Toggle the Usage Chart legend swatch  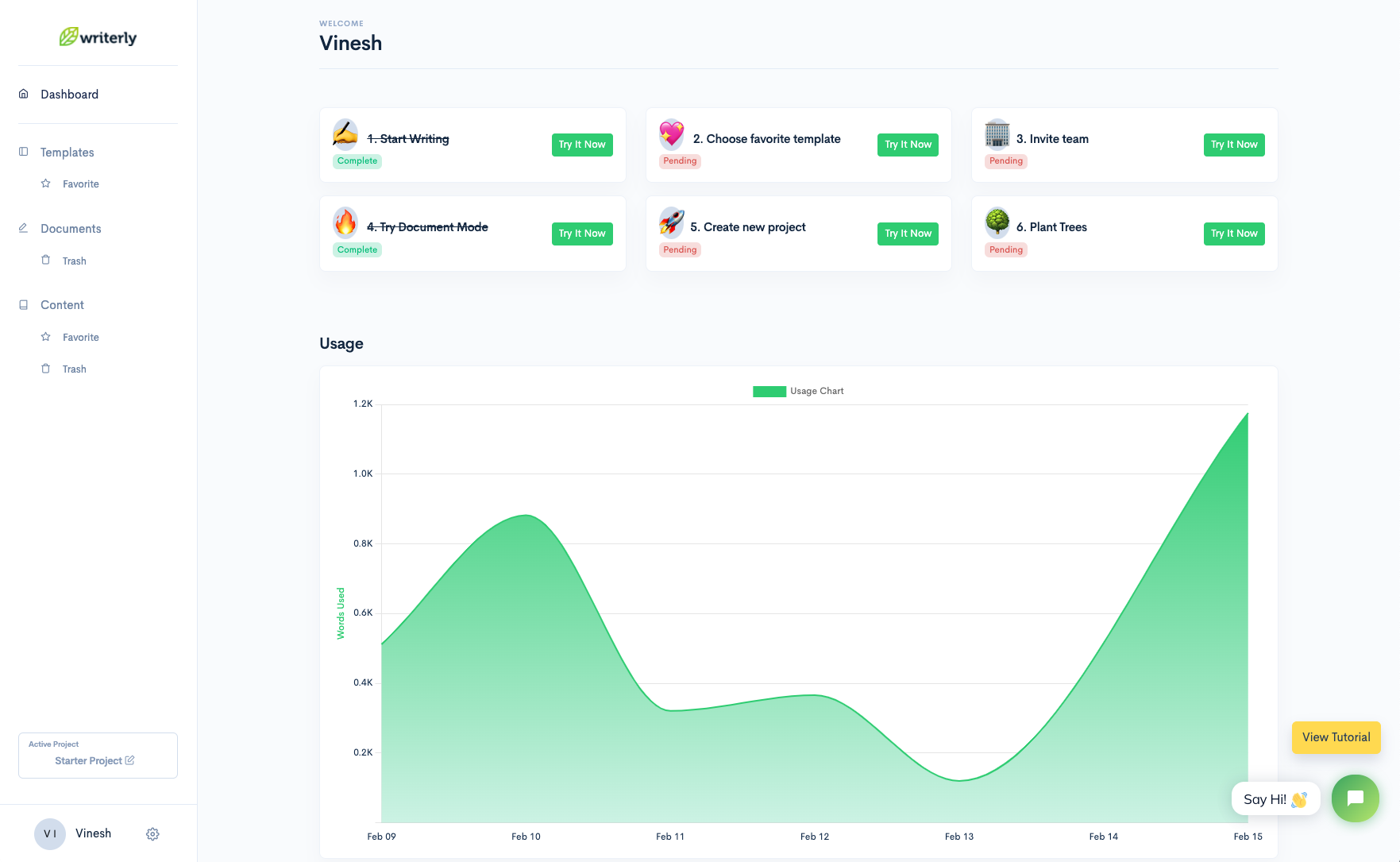pos(769,391)
